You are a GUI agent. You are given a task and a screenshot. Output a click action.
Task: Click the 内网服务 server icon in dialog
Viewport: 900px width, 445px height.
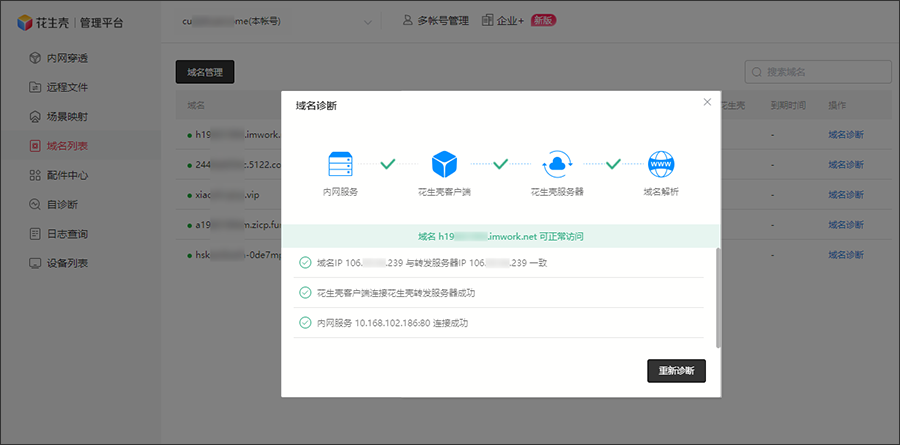[x=340, y=164]
